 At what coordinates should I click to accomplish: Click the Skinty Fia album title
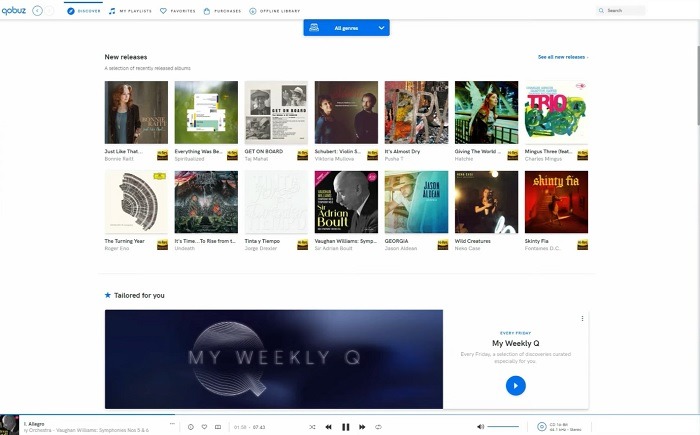click(537, 241)
